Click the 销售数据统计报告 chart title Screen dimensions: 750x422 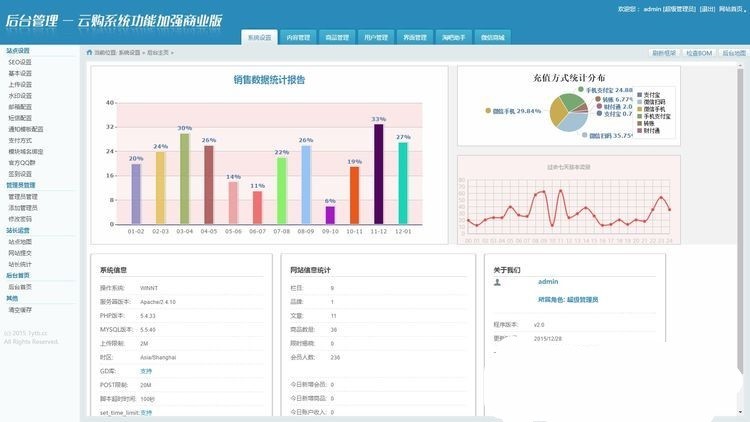point(269,80)
